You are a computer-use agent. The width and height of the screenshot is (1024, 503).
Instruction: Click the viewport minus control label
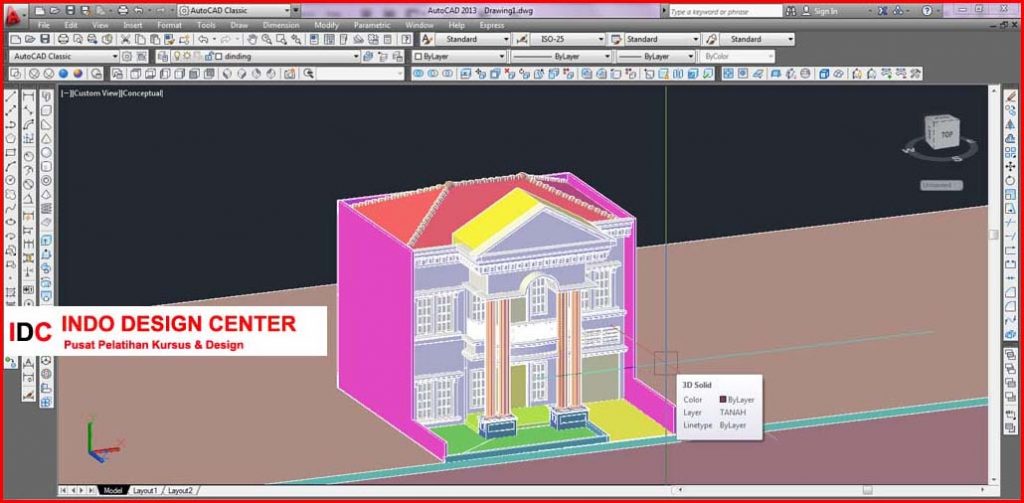(65, 93)
